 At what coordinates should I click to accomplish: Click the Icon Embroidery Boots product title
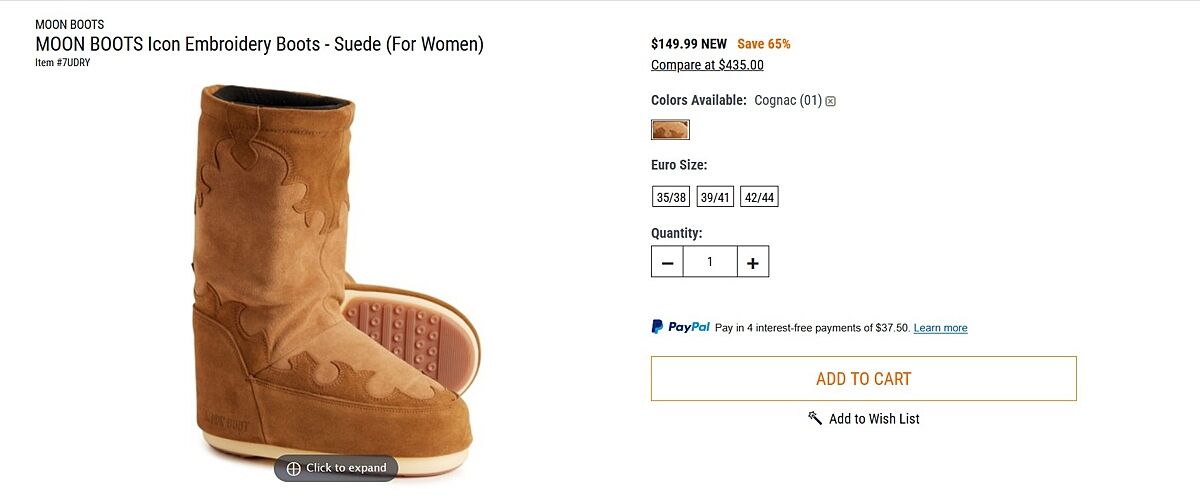[x=259, y=44]
